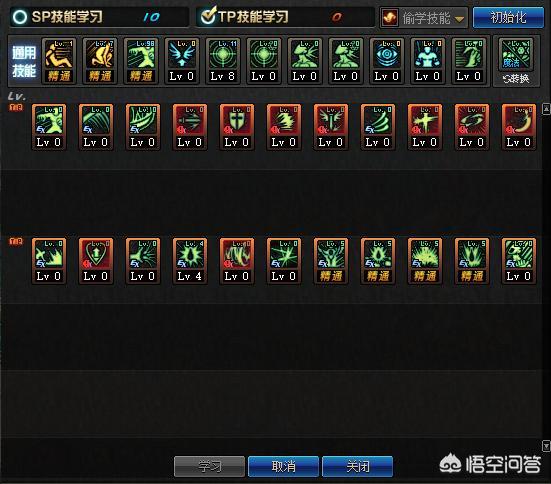The width and height of the screenshot is (551, 484).
Task: Click the scroll-up arrow of the skill list
Action: 546,109
